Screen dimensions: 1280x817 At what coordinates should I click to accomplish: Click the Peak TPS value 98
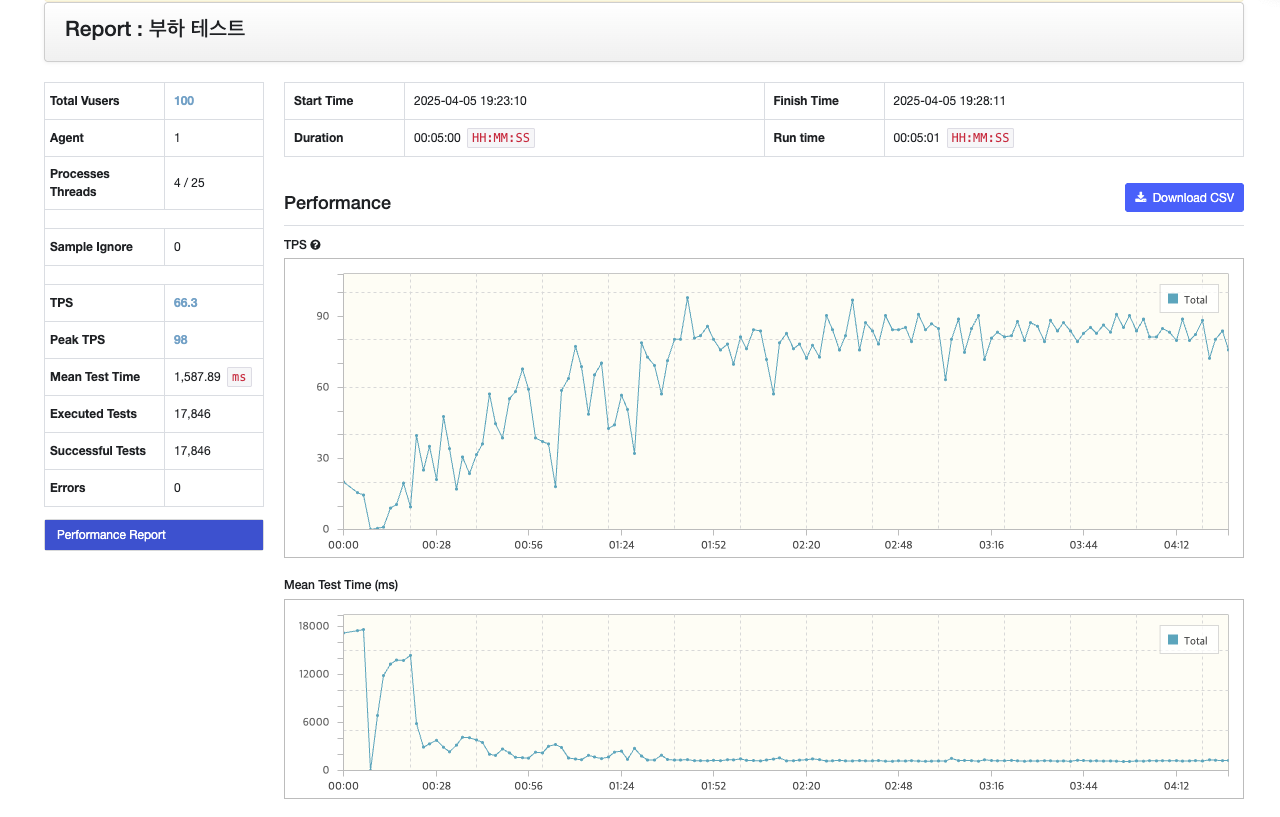coord(181,340)
